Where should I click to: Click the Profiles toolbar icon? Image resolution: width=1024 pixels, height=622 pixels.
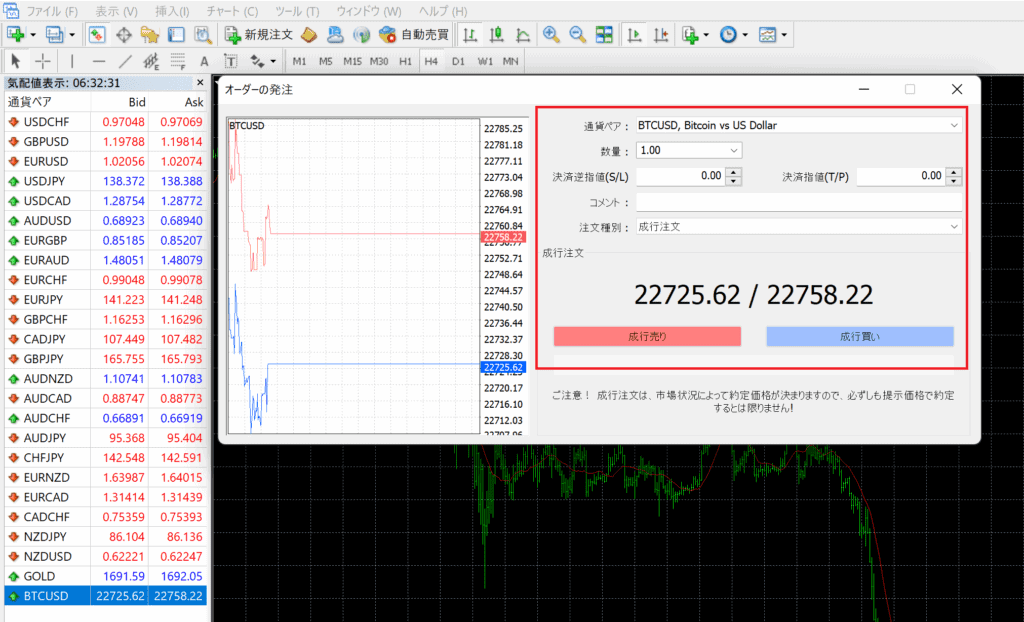click(x=55, y=34)
